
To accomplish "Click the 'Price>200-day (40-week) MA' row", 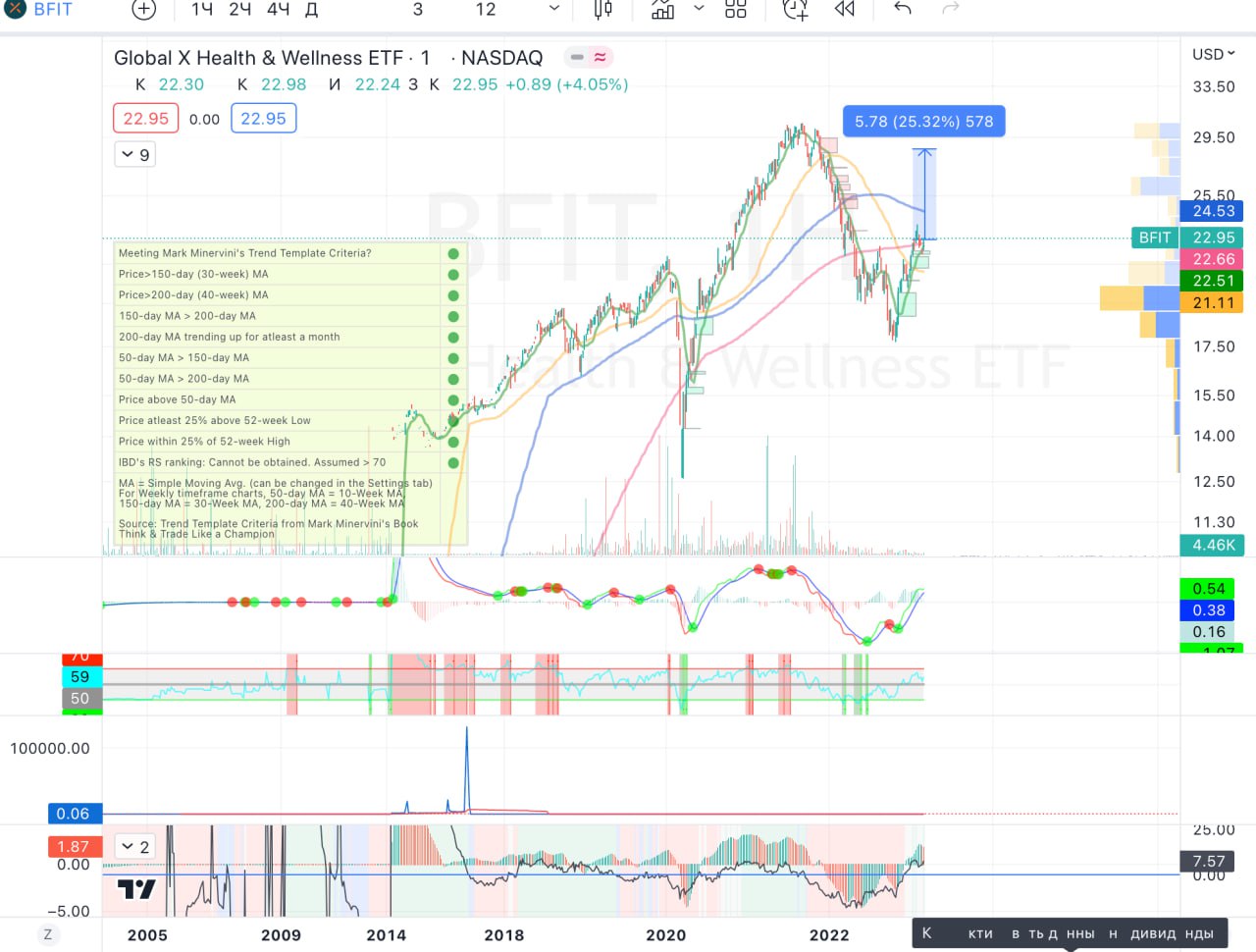I will click(290, 295).
